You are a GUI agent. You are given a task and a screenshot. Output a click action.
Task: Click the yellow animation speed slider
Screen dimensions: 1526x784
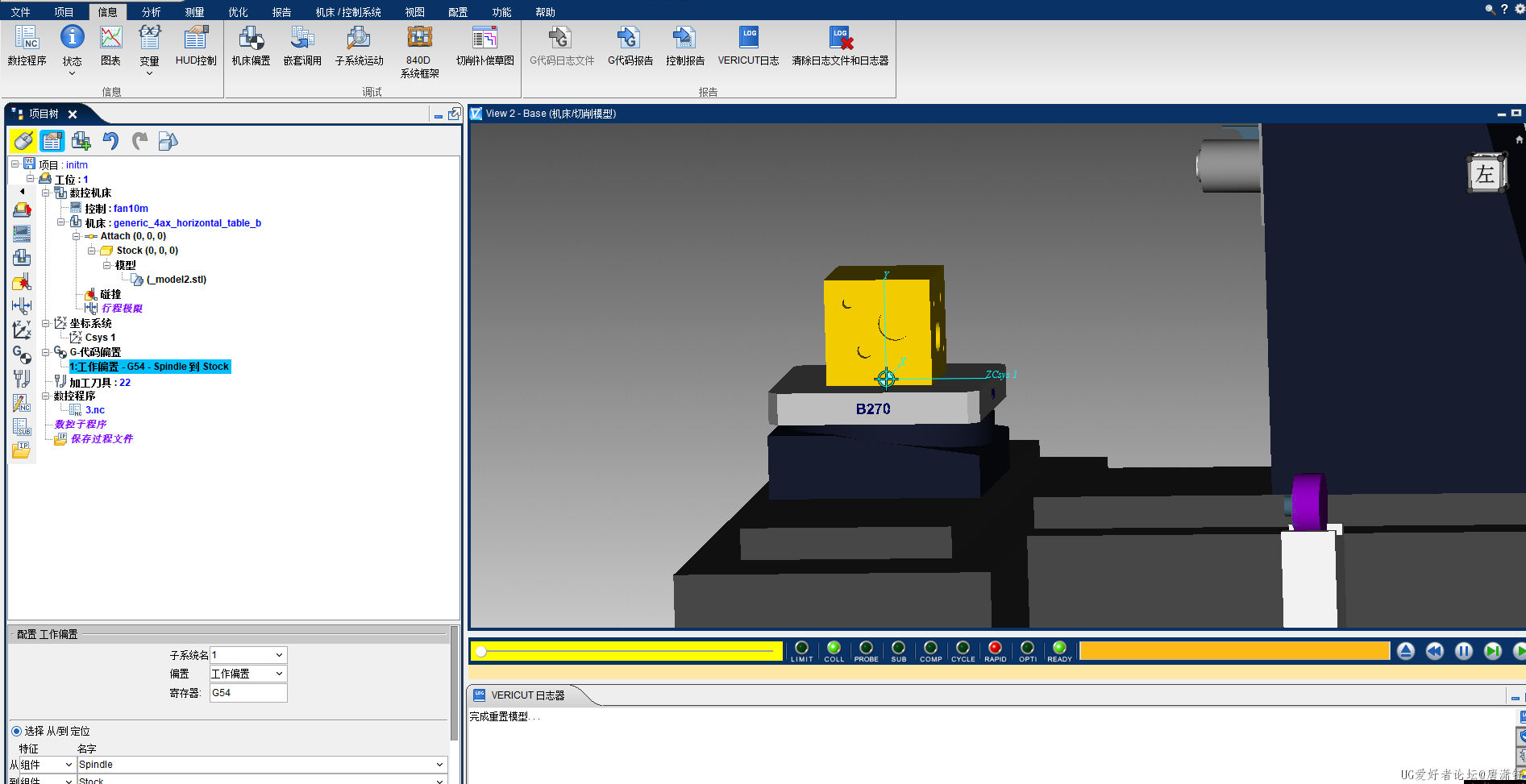626,651
